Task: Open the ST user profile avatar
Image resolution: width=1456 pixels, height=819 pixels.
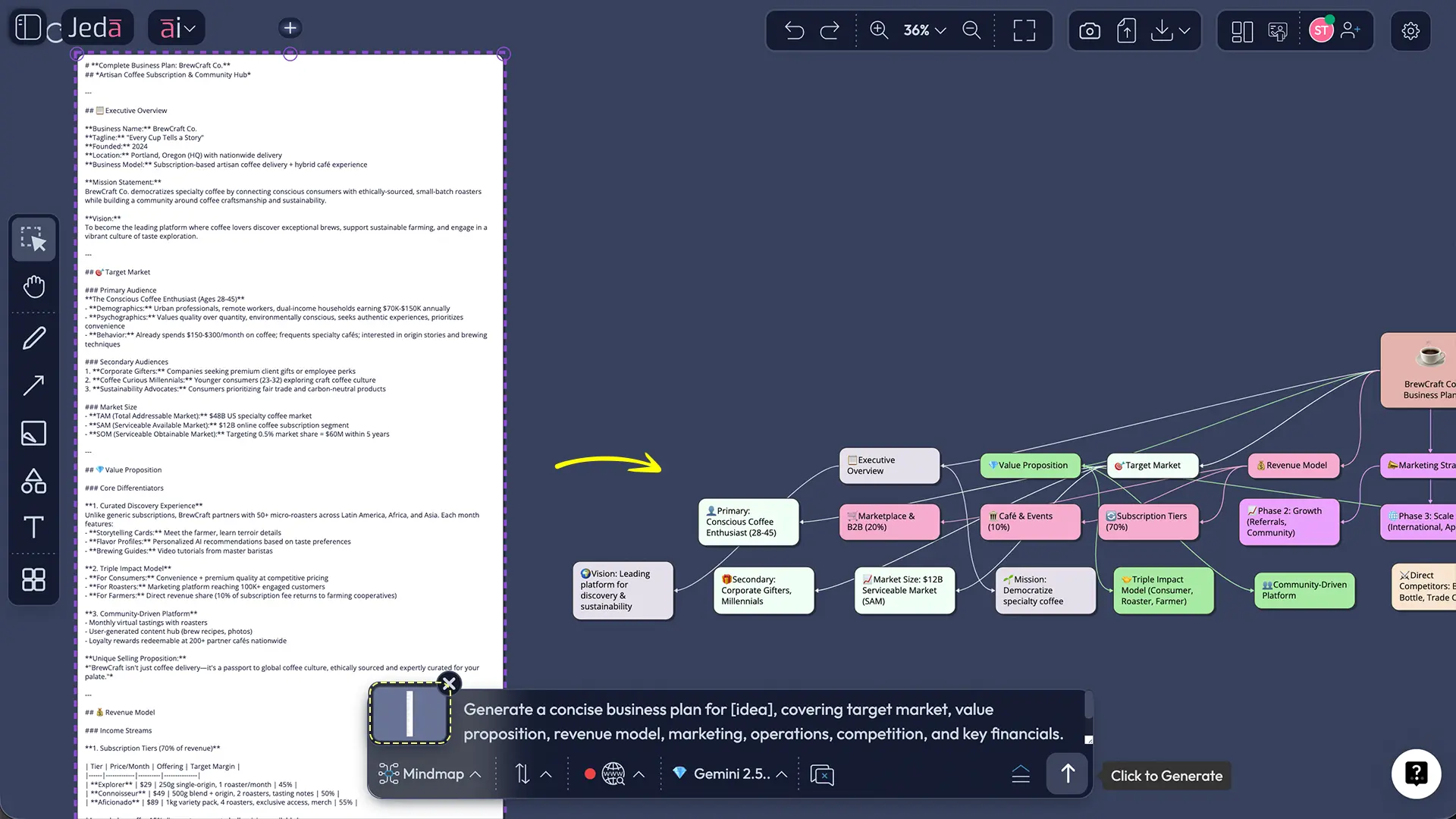Action: pos(1321,30)
